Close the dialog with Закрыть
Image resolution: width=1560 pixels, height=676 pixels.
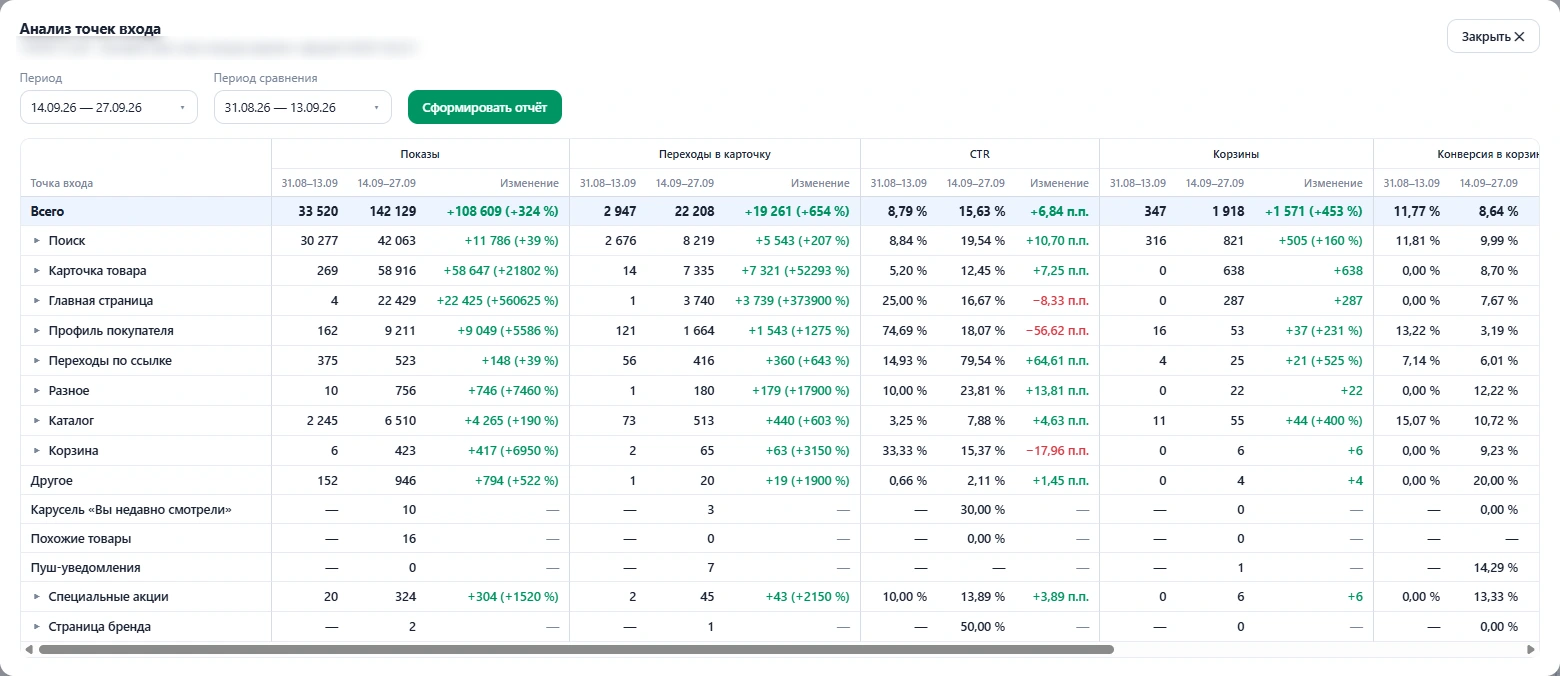coord(1493,36)
